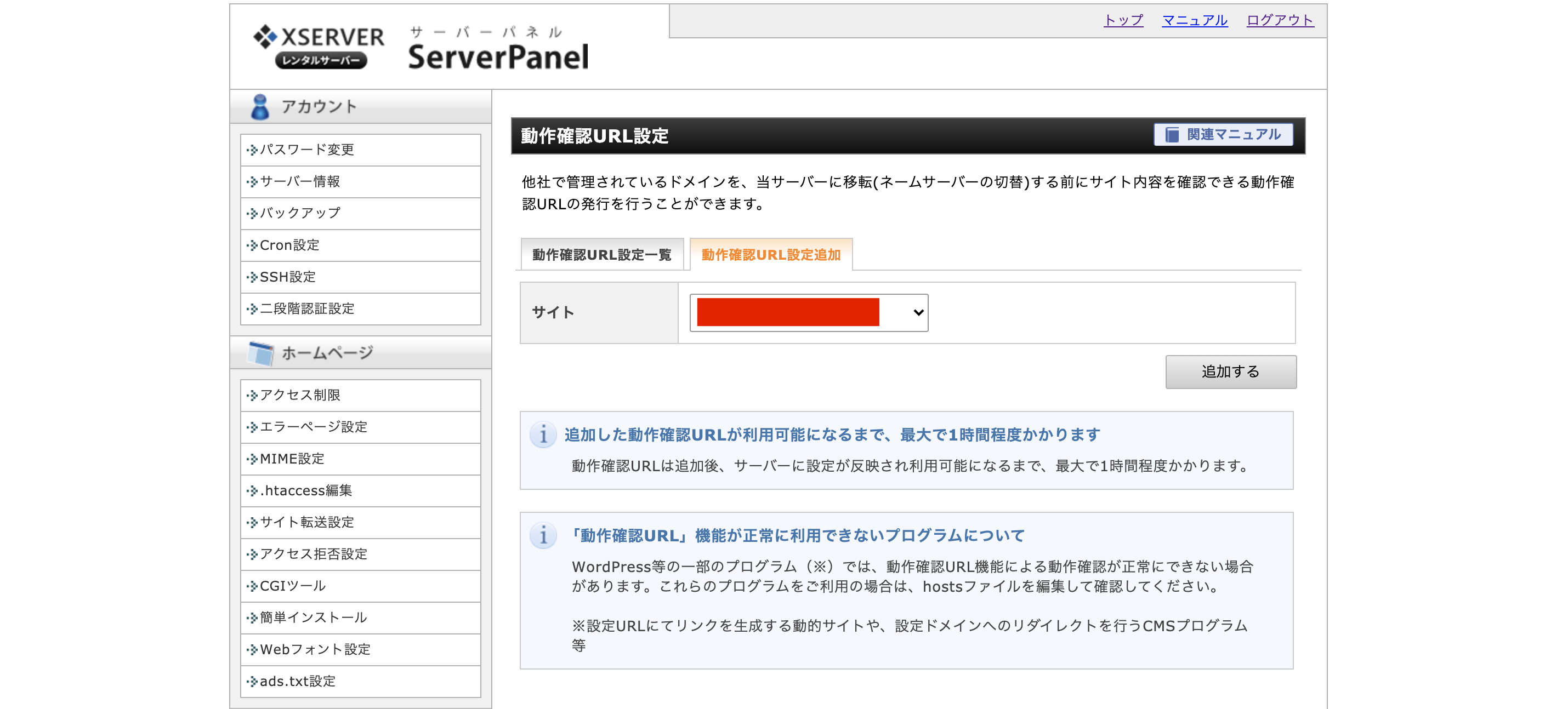This screenshot has height=709, width=1568.
Task: Go to トップ via the top link
Action: point(1123,20)
